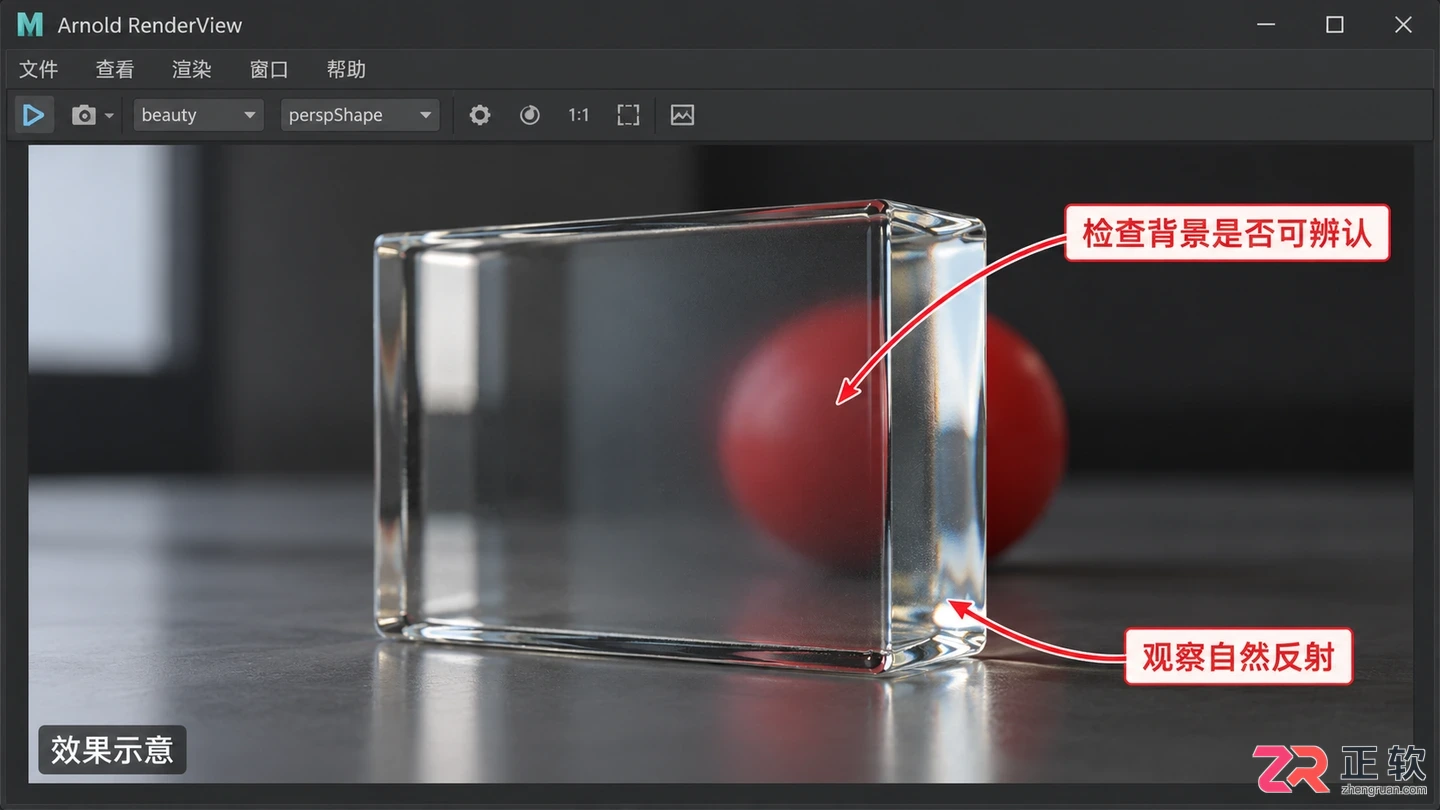Viewport: 1440px width, 810px height.
Task: Open the 渲染 menu
Action: [x=192, y=69]
